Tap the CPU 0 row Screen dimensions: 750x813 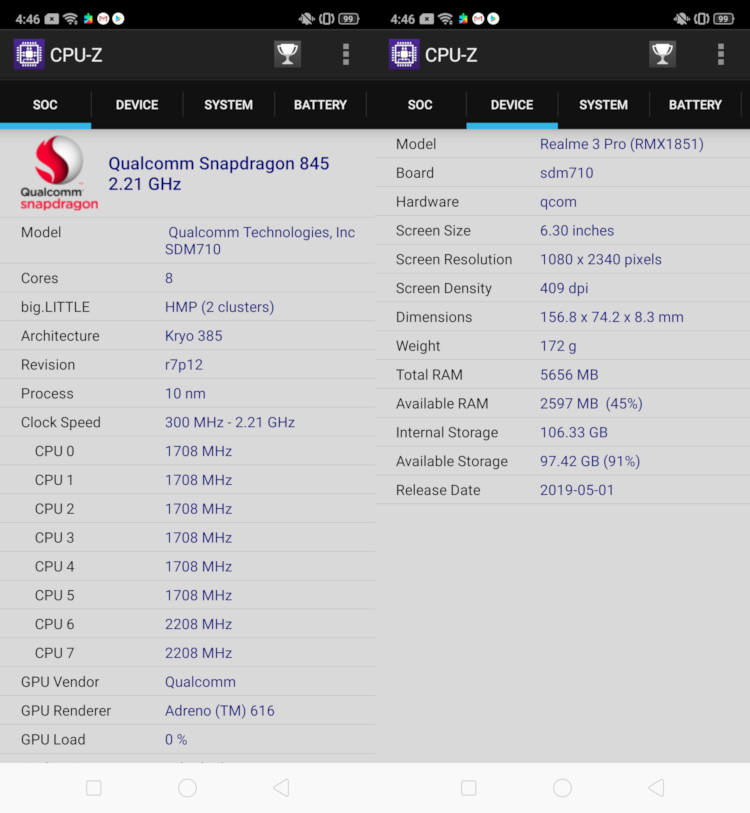(187, 451)
